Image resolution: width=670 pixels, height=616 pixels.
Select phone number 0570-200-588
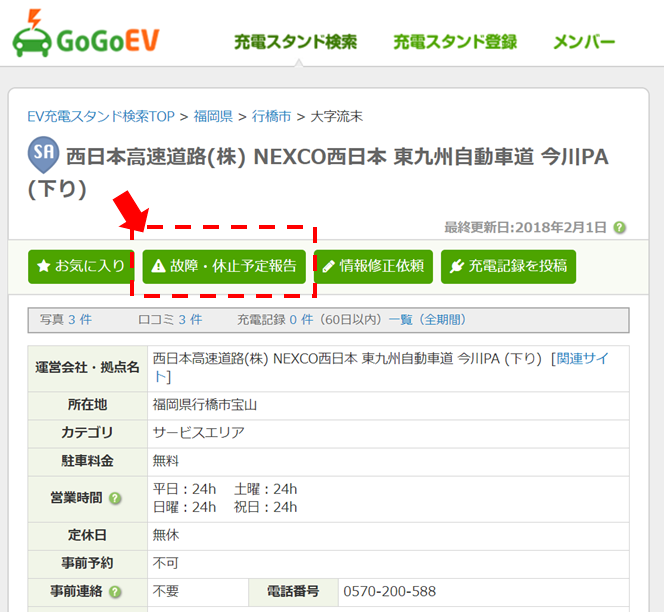(390, 592)
